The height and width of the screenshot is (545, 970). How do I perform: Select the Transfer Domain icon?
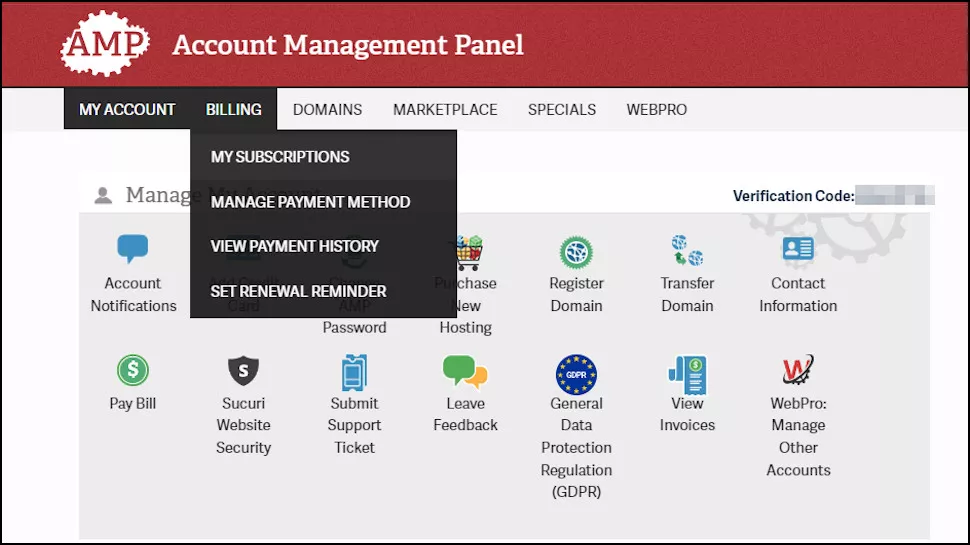(x=687, y=250)
